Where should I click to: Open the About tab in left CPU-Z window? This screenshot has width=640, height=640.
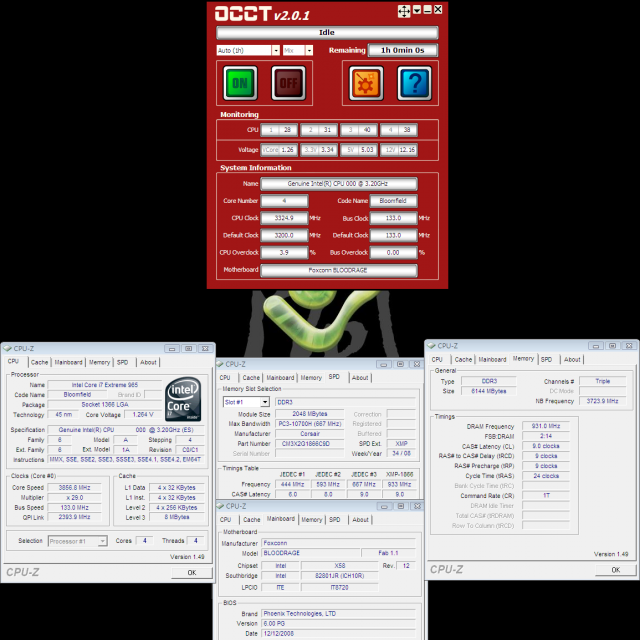tap(148, 362)
